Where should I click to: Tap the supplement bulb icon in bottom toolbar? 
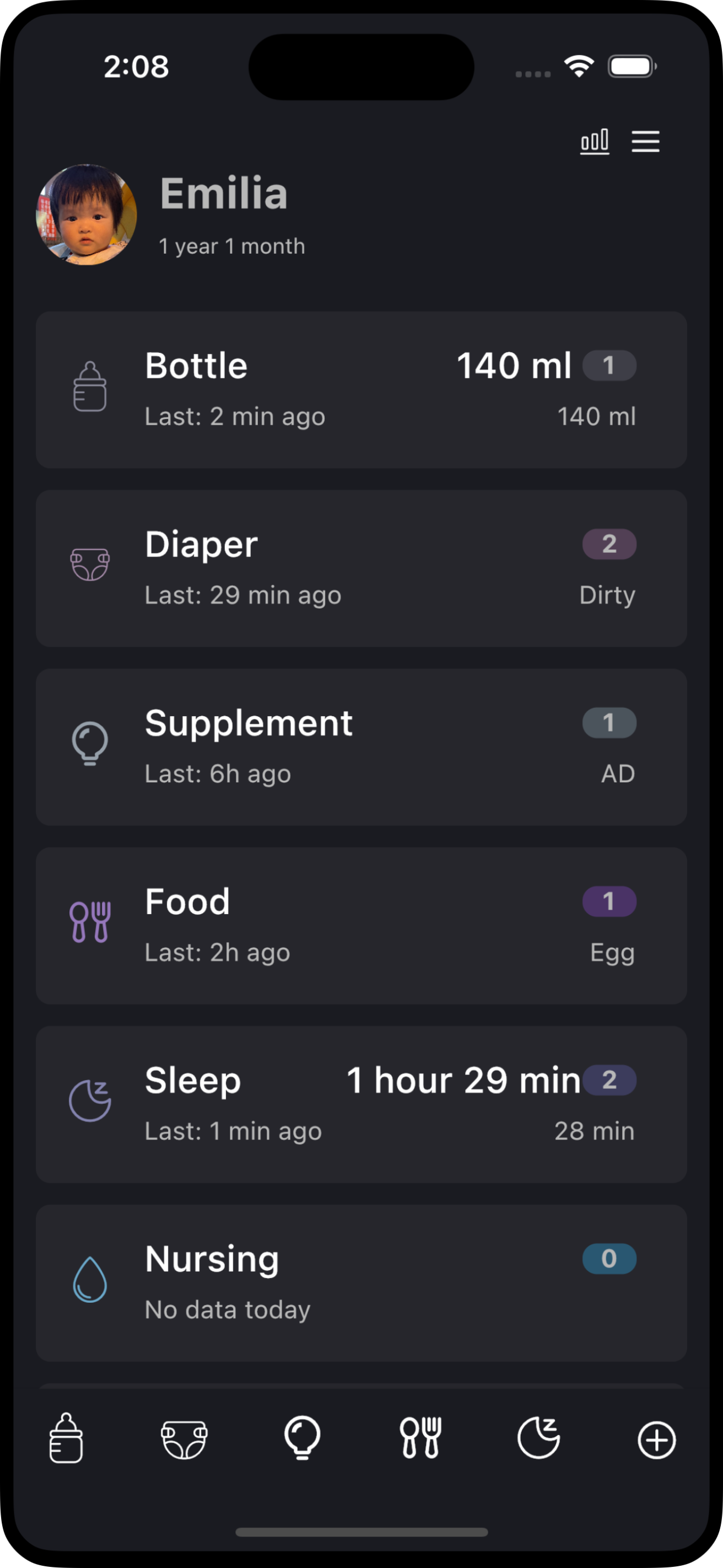pos(302,1438)
